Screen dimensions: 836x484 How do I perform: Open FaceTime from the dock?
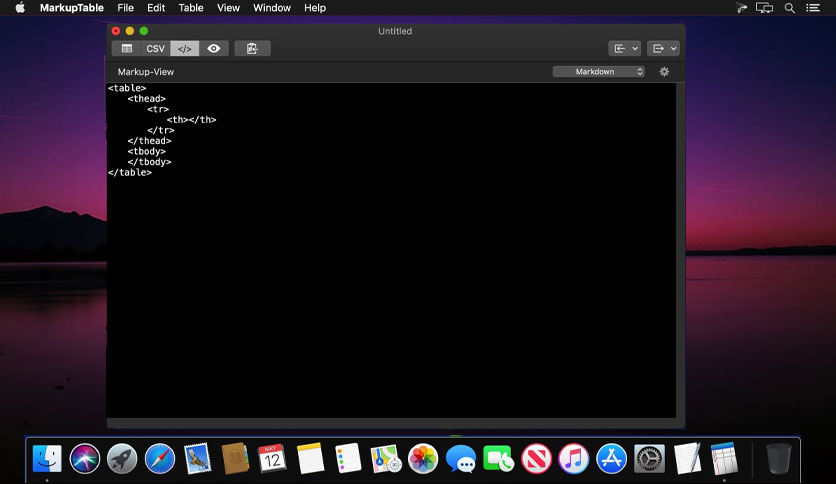pos(498,458)
